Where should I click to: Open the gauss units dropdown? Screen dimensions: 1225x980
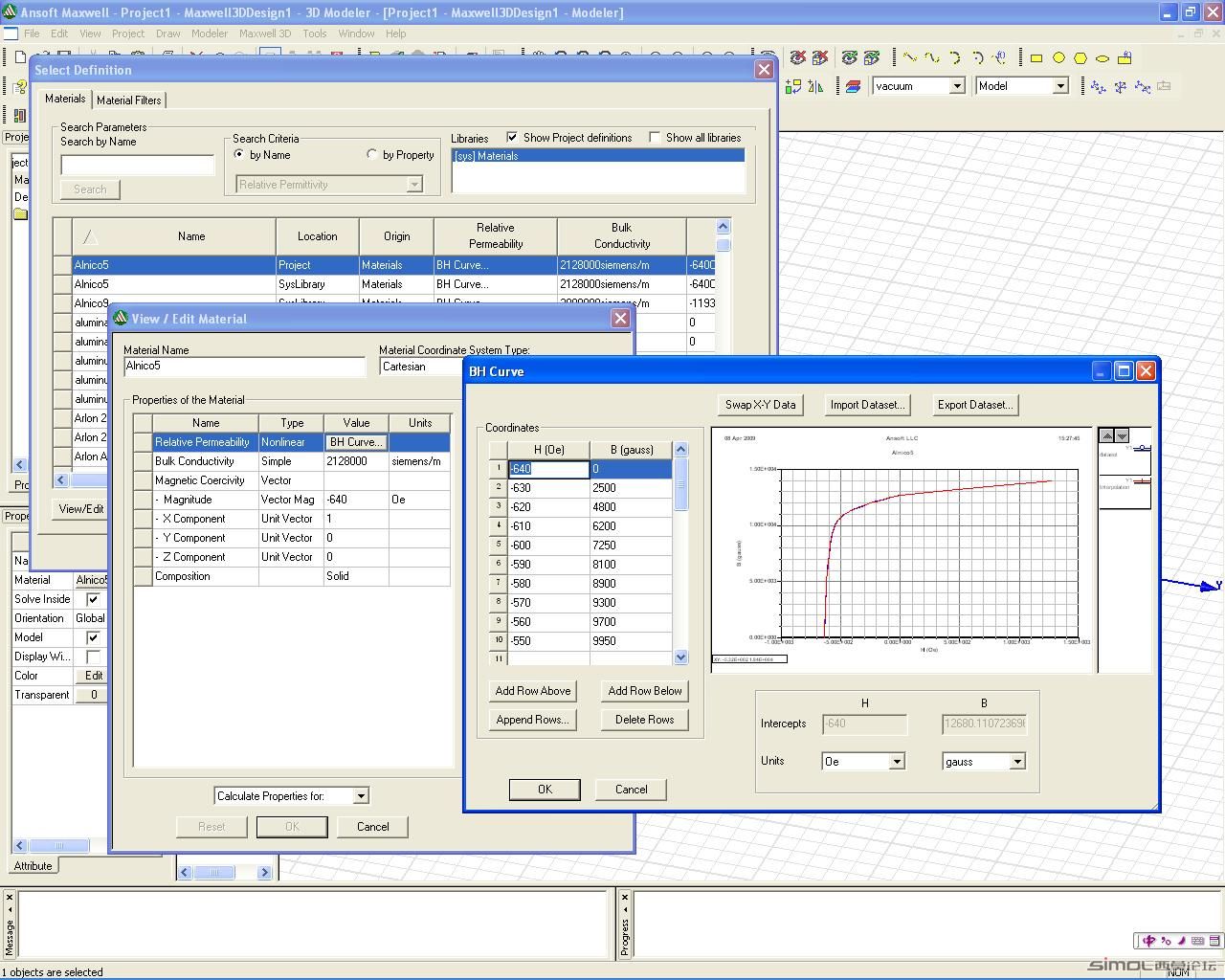tap(1017, 762)
